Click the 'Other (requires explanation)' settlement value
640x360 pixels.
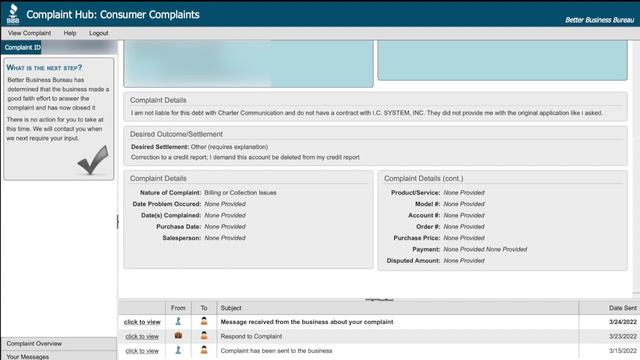(229, 147)
